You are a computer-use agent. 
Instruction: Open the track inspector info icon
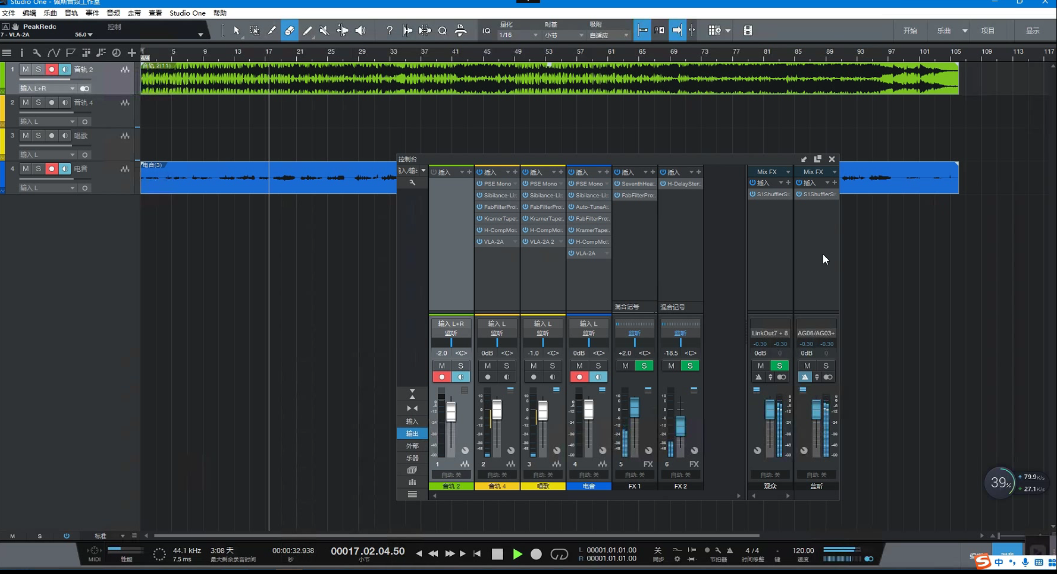click(21, 53)
